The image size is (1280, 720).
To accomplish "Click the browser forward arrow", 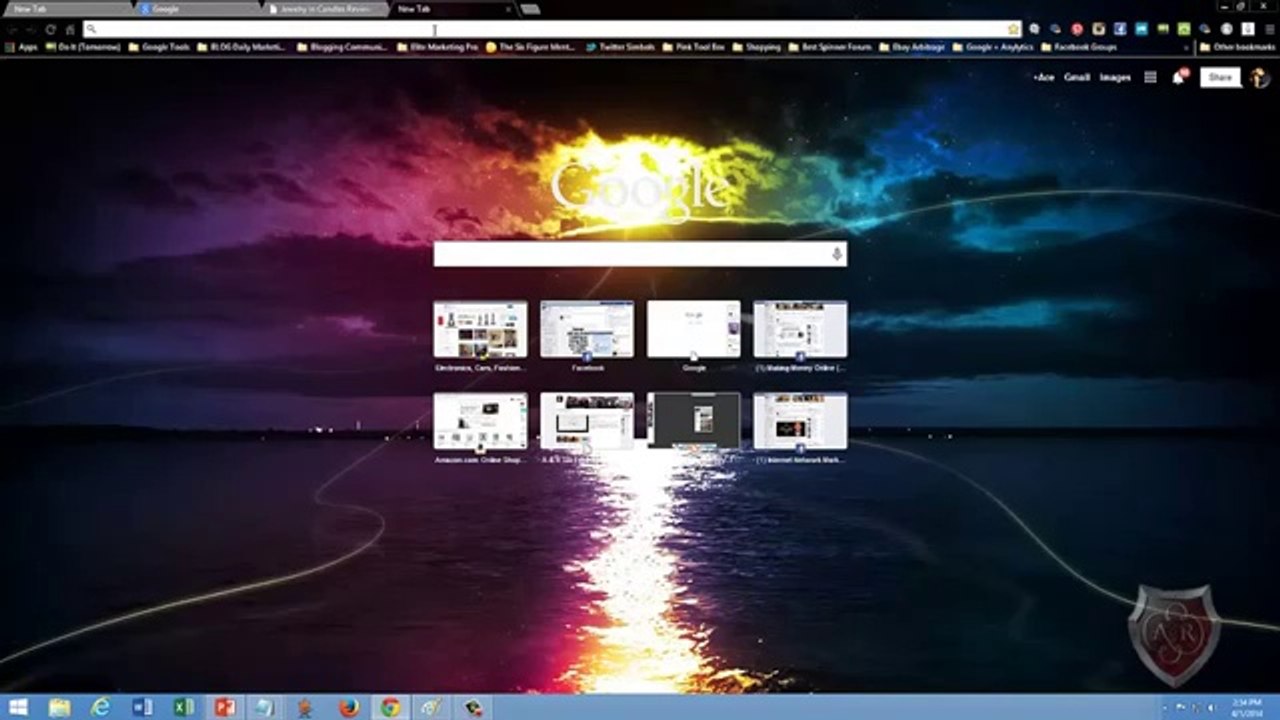I will tap(31, 30).
